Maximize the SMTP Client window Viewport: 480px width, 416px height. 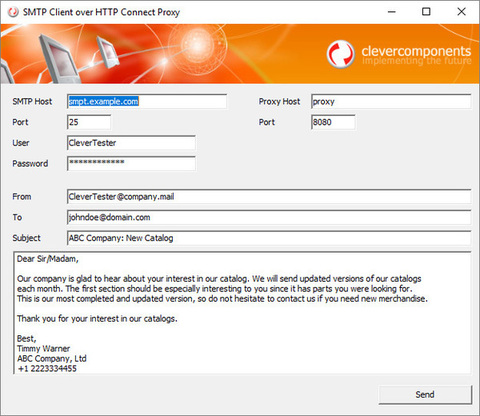(x=426, y=12)
